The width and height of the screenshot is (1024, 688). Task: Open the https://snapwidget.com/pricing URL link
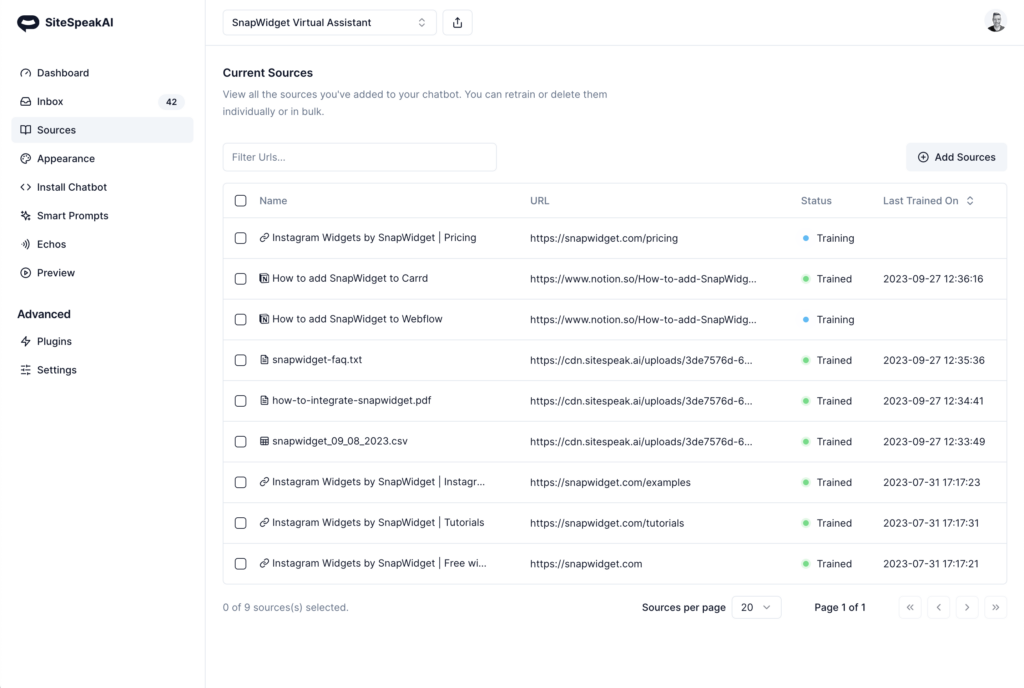[603, 238]
